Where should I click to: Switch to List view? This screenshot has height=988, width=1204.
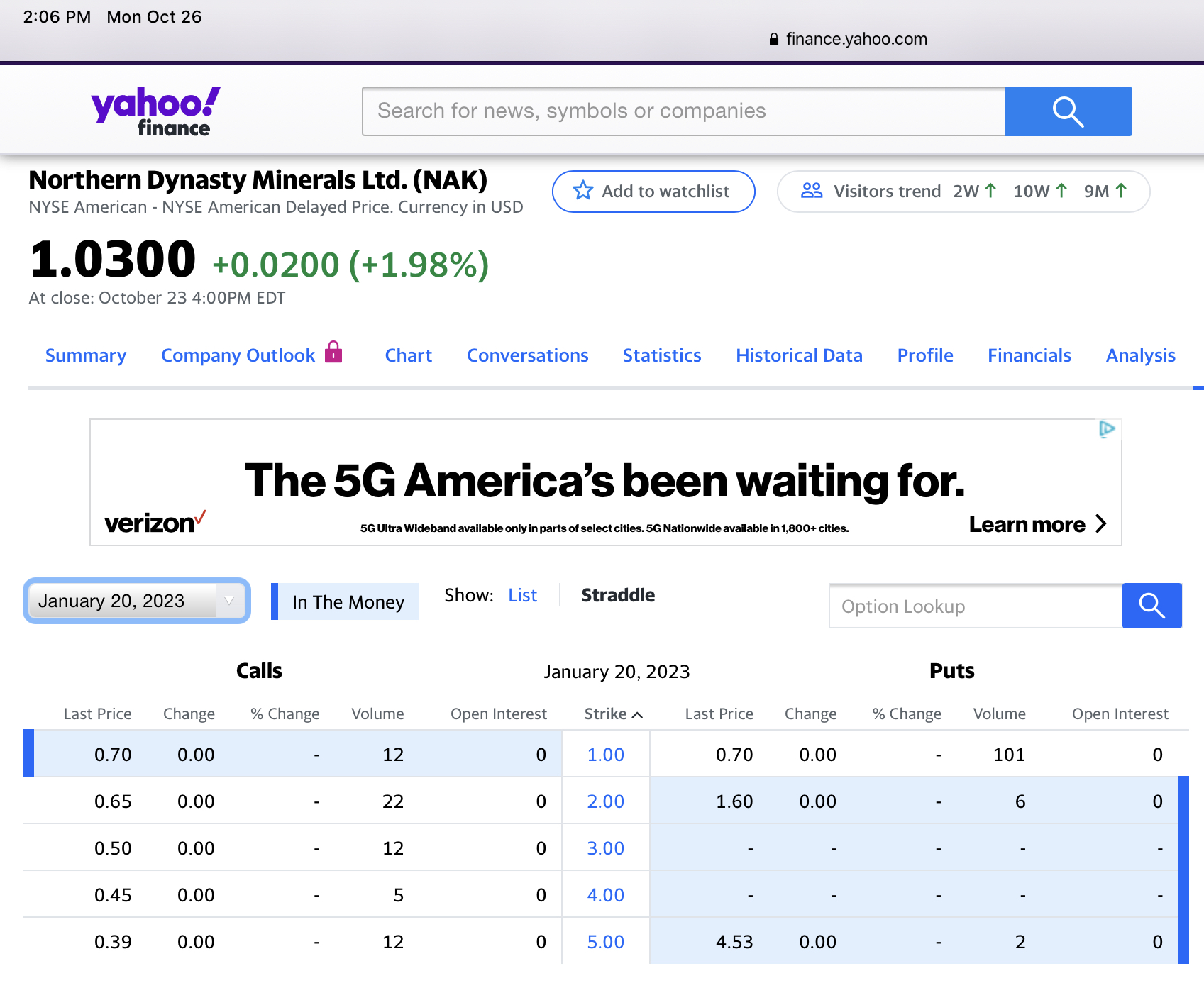pyautogui.click(x=522, y=595)
